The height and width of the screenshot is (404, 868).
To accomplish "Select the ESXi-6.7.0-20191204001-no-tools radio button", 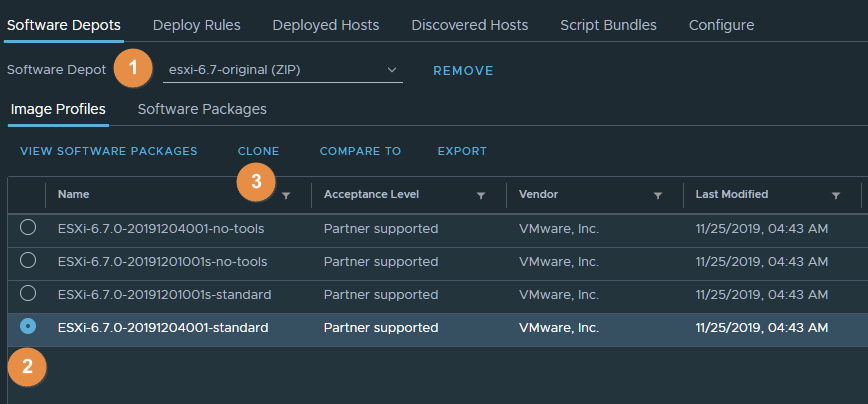I will tap(28, 228).
